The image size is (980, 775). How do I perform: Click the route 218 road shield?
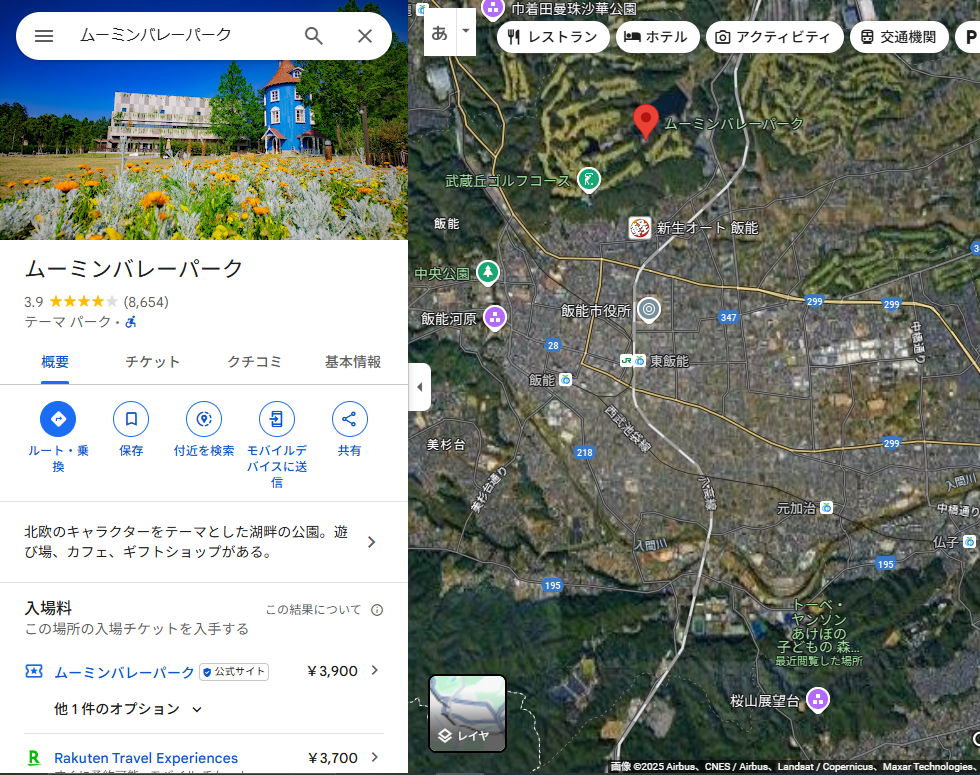[584, 452]
